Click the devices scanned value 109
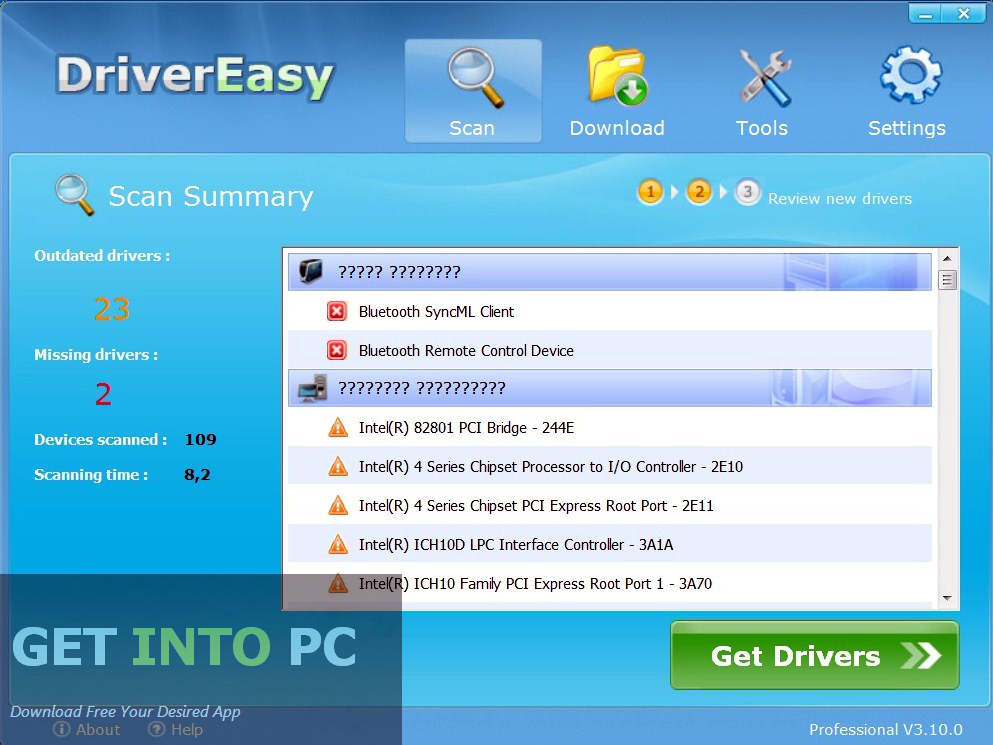 coord(201,440)
